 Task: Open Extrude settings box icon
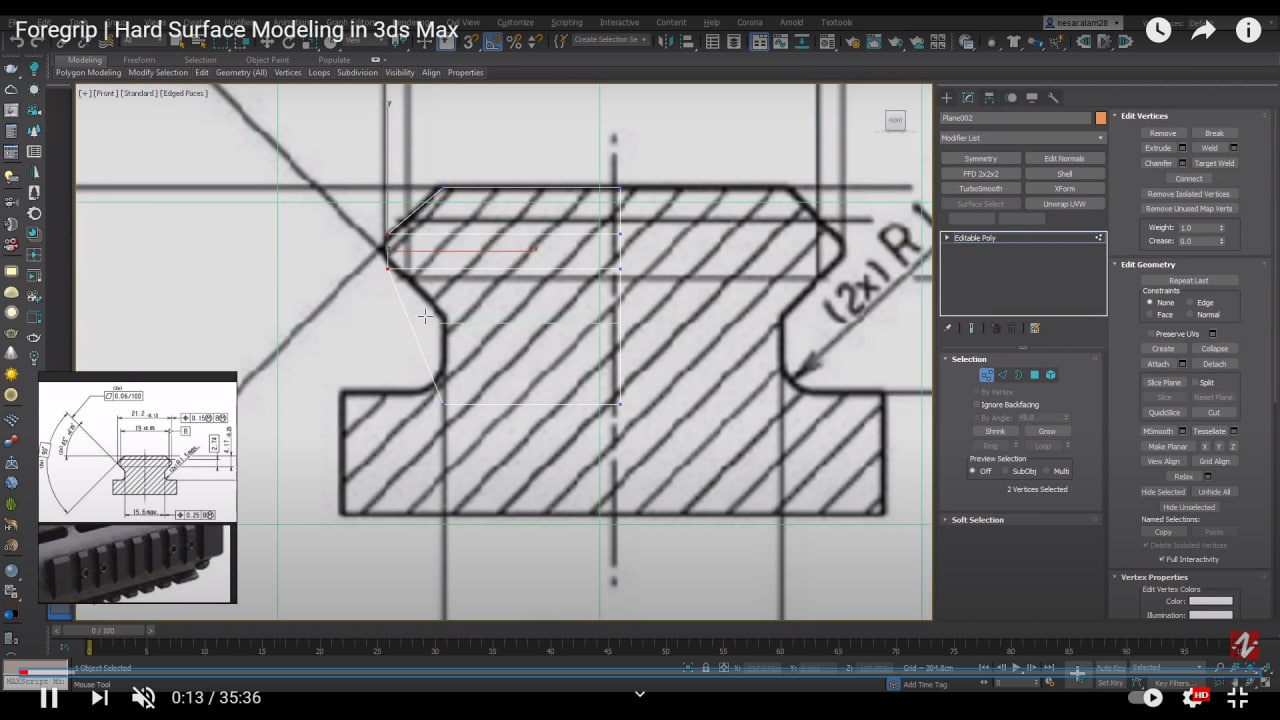click(1182, 148)
